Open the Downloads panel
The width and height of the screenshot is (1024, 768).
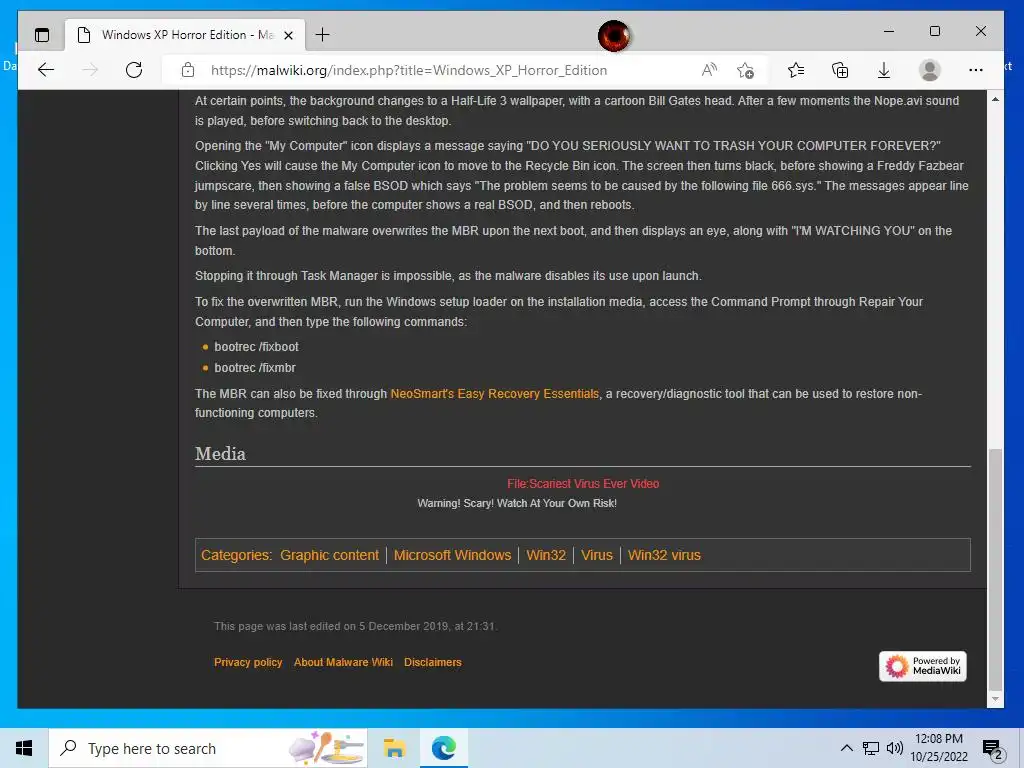coord(884,70)
